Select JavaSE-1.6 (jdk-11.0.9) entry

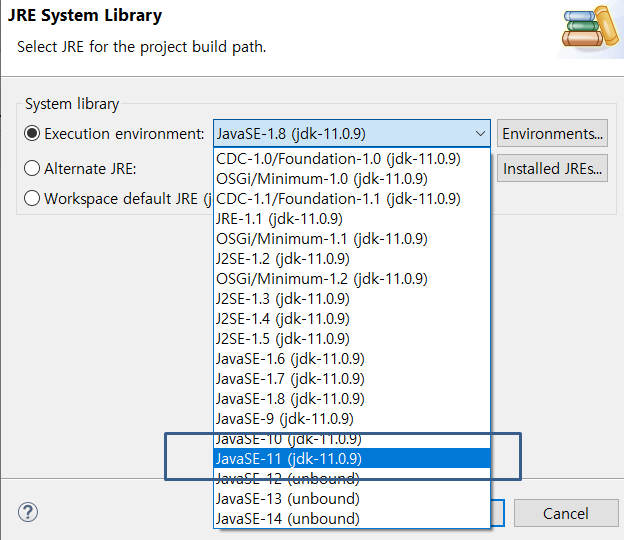pyautogui.click(x=352, y=359)
